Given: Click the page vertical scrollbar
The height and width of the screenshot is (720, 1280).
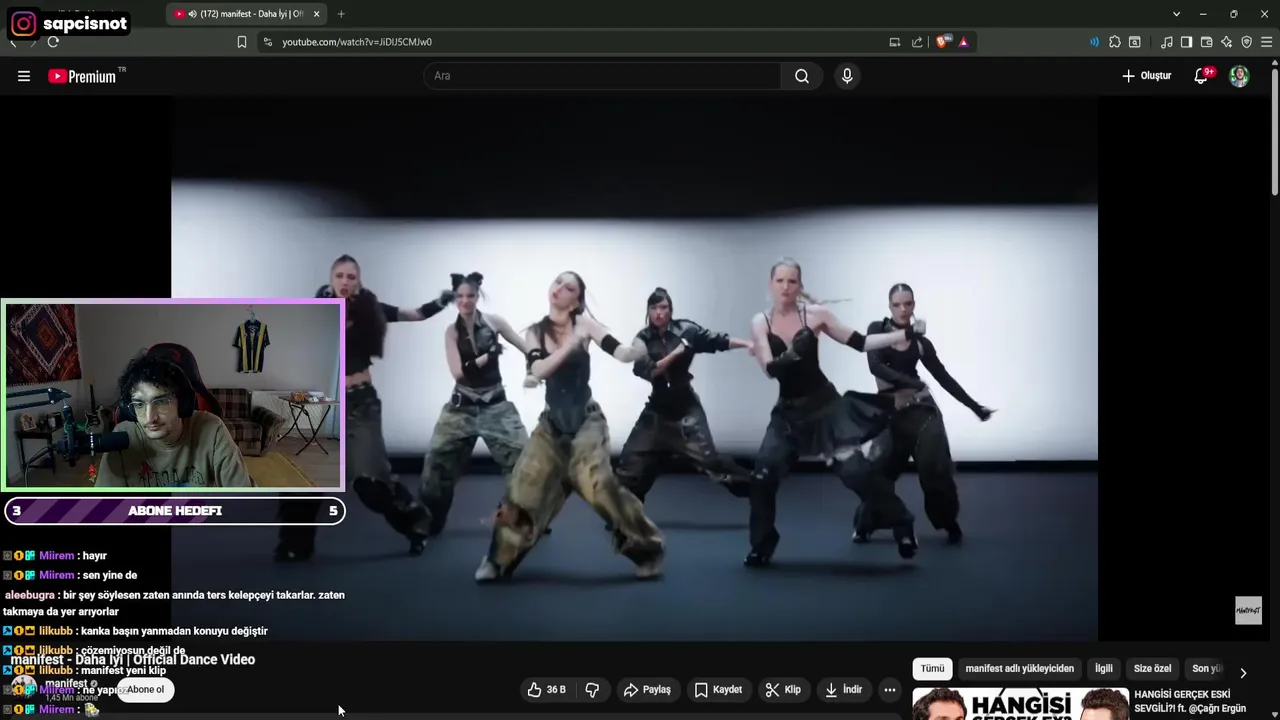Looking at the screenshot, I should pos(1275,130).
